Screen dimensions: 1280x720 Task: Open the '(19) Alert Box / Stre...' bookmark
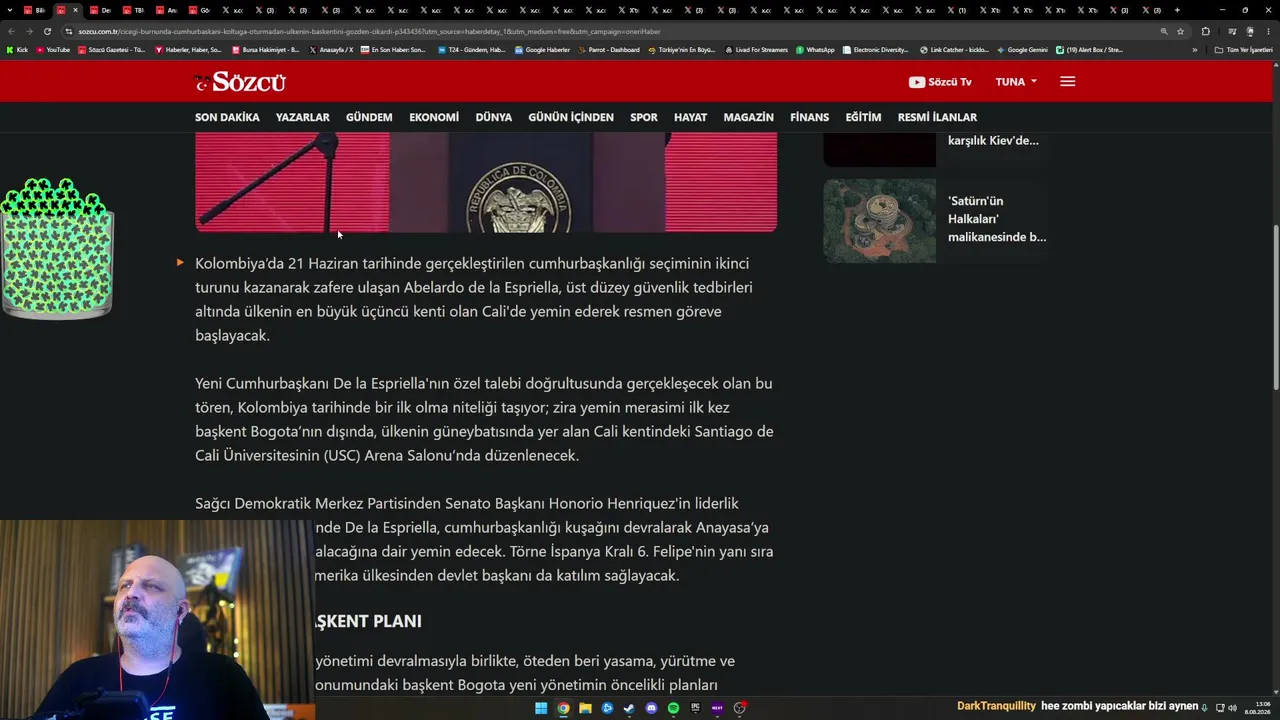pos(1089,49)
